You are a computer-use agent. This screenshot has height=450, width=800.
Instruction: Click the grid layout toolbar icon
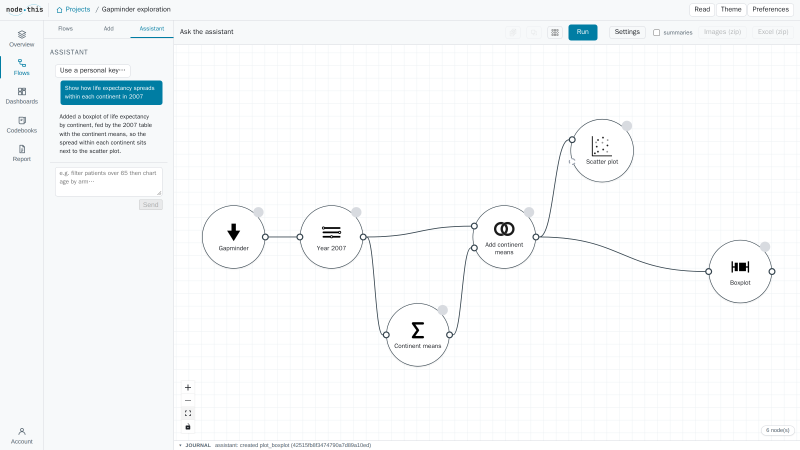(x=555, y=32)
